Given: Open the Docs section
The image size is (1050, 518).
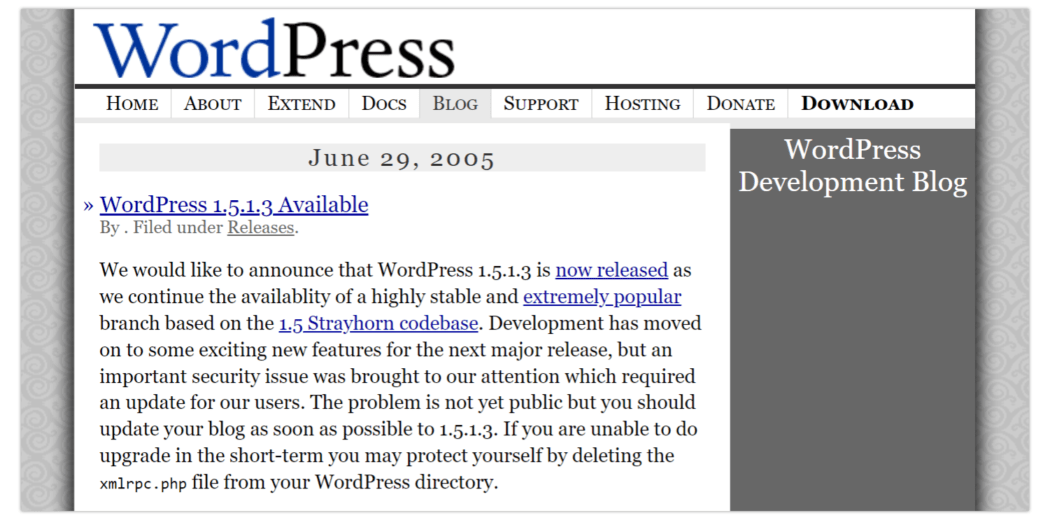Looking at the screenshot, I should click(384, 104).
